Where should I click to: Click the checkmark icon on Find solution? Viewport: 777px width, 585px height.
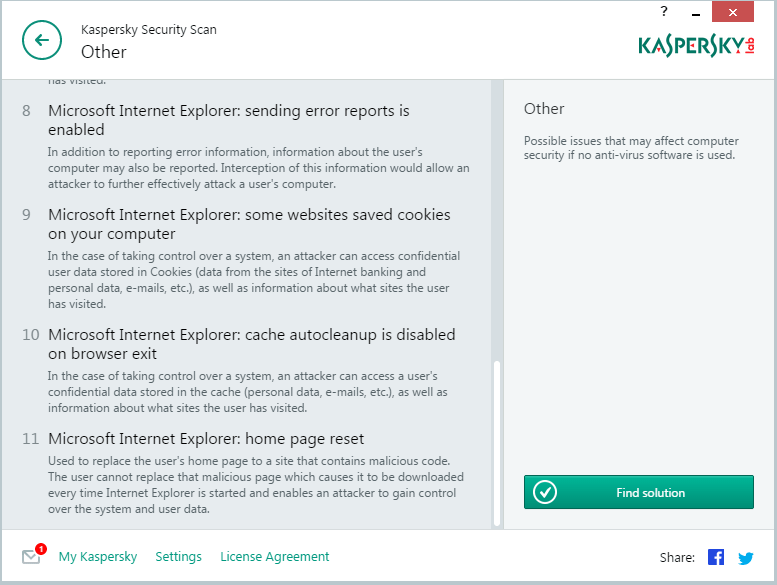(544, 492)
